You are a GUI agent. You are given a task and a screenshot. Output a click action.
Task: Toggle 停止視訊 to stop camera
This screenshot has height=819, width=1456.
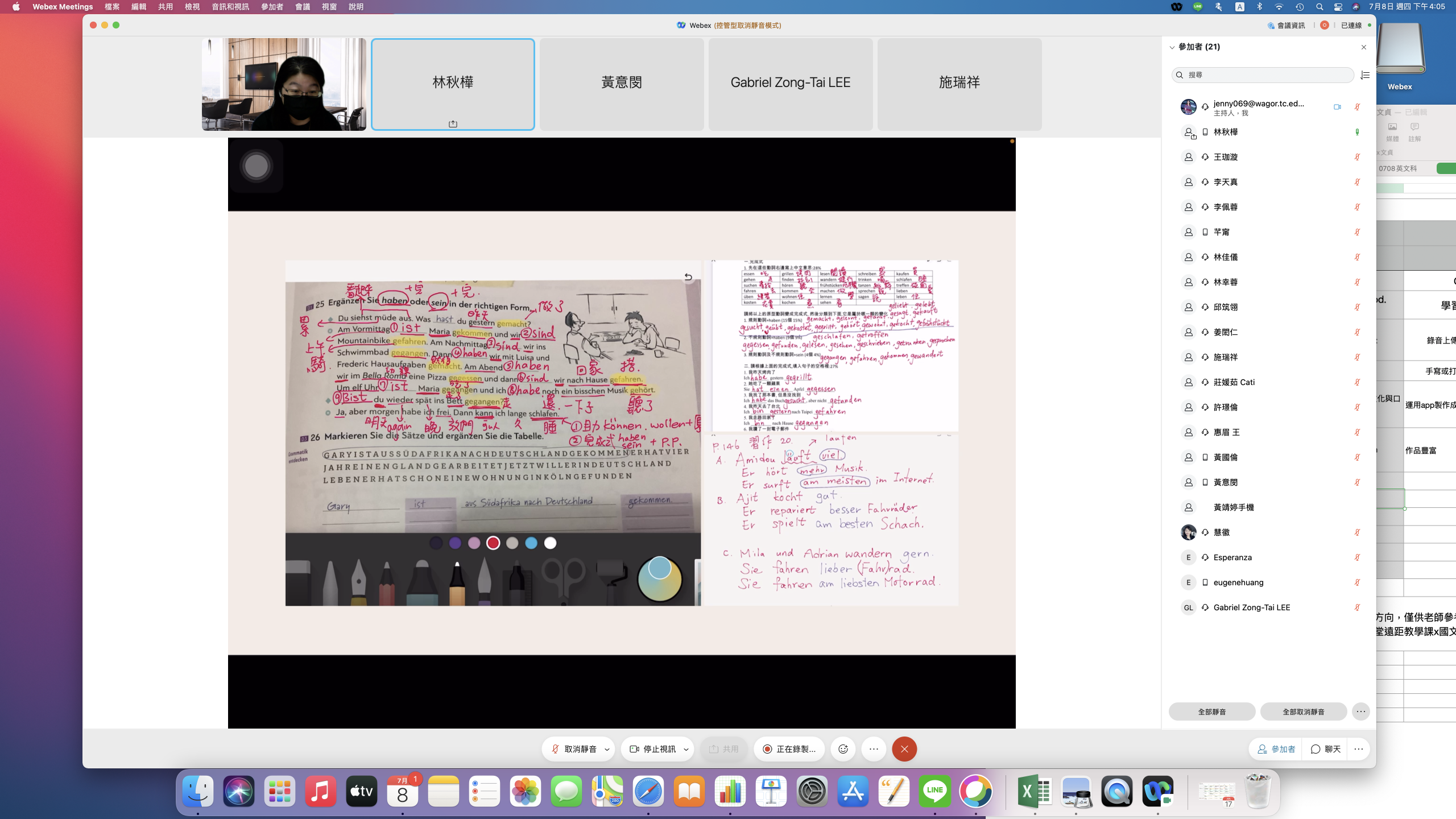pyautogui.click(x=653, y=749)
